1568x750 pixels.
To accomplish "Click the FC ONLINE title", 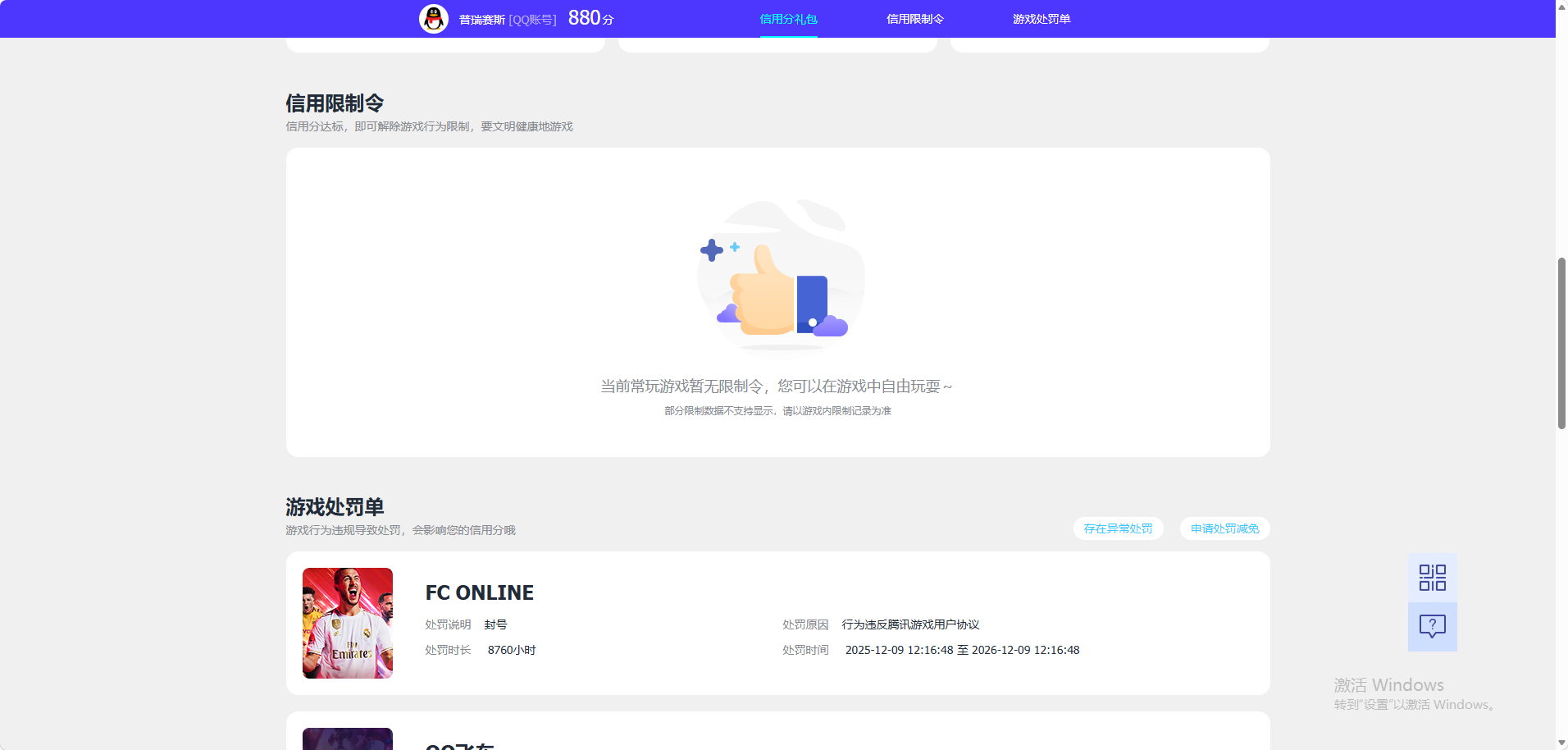I will pyautogui.click(x=480, y=592).
